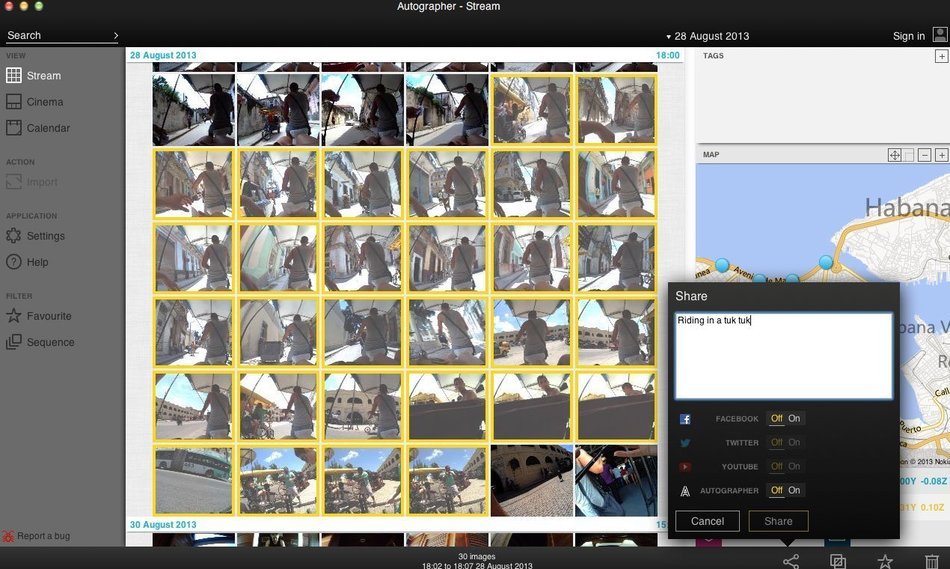Add a tag with the plus icon
The image size is (950, 569).
tap(941, 56)
